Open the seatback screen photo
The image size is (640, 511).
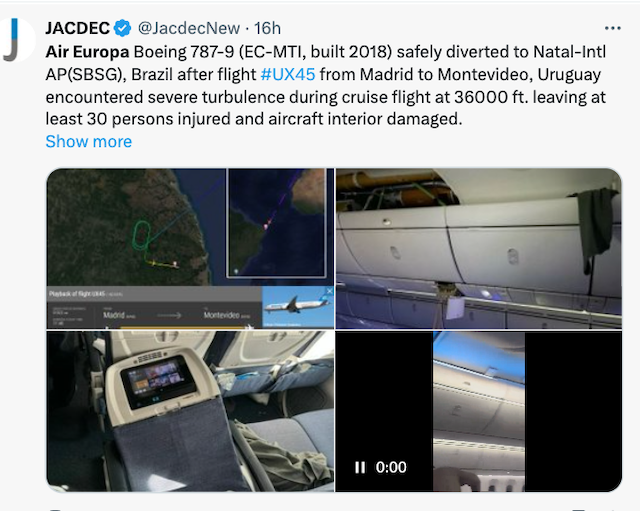(x=190, y=410)
